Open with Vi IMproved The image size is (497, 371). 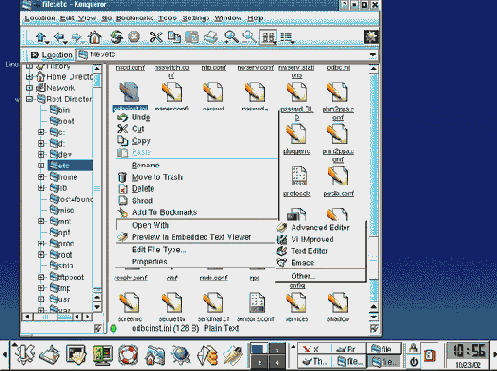click(x=320, y=239)
